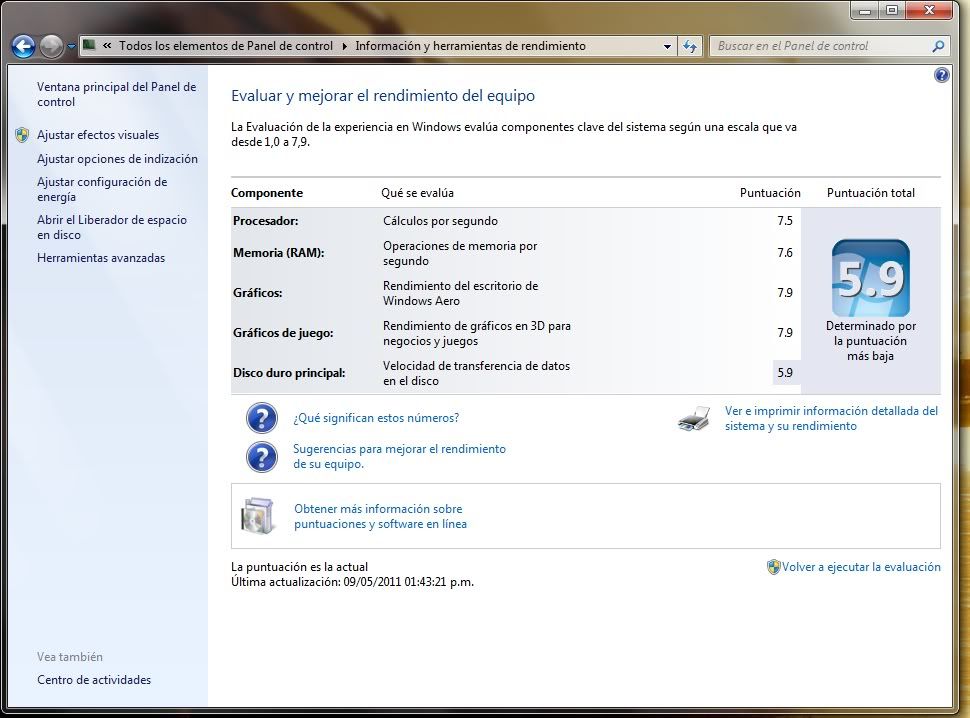970x718 pixels.
Task: Click the question icon next to '¿Qué significan estos números?'
Action: (262, 418)
